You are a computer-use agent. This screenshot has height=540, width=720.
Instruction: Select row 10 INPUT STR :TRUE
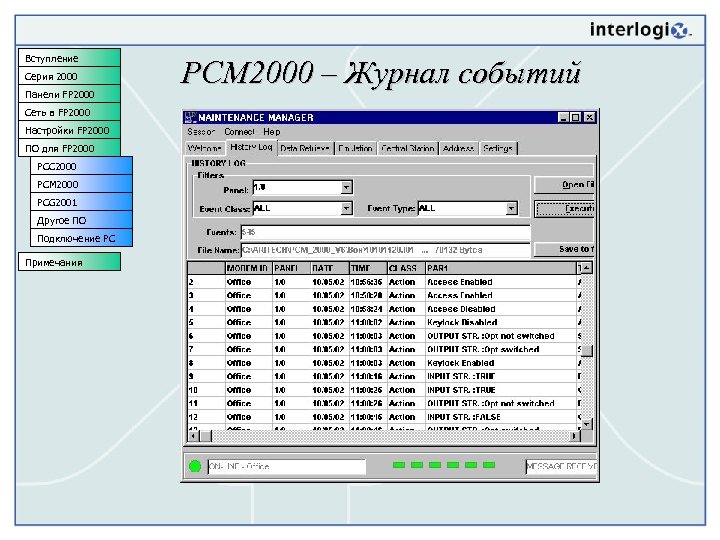point(382,390)
